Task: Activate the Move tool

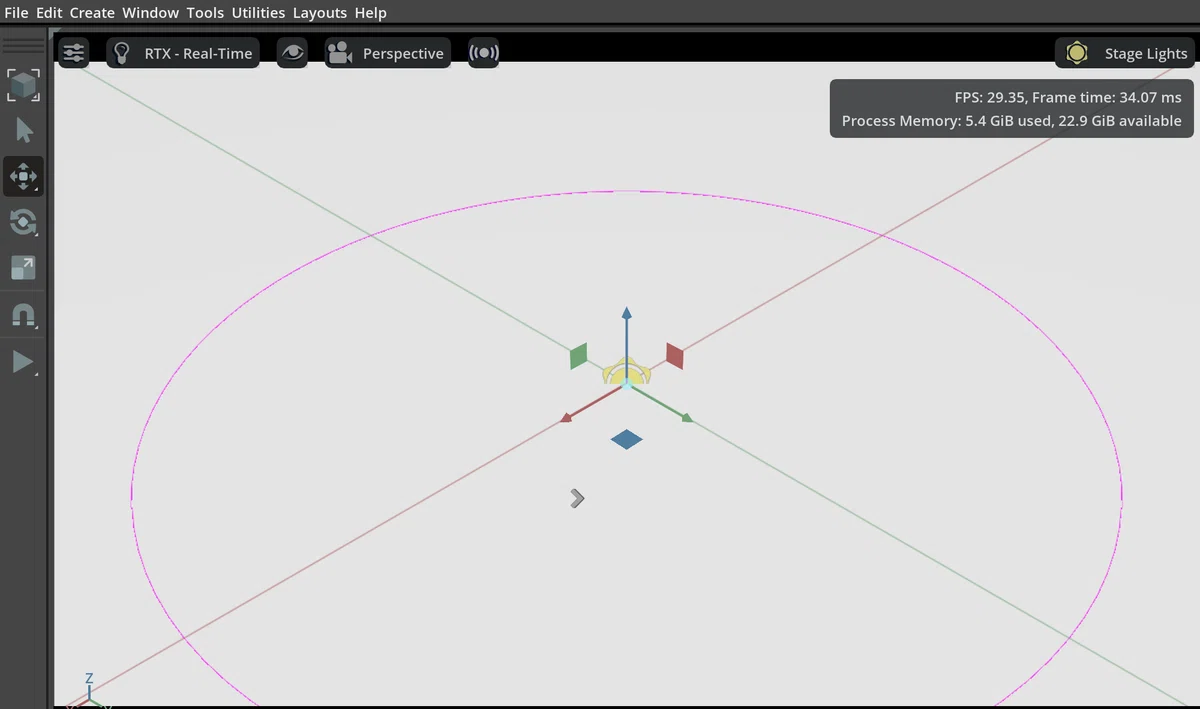Action: (x=24, y=176)
